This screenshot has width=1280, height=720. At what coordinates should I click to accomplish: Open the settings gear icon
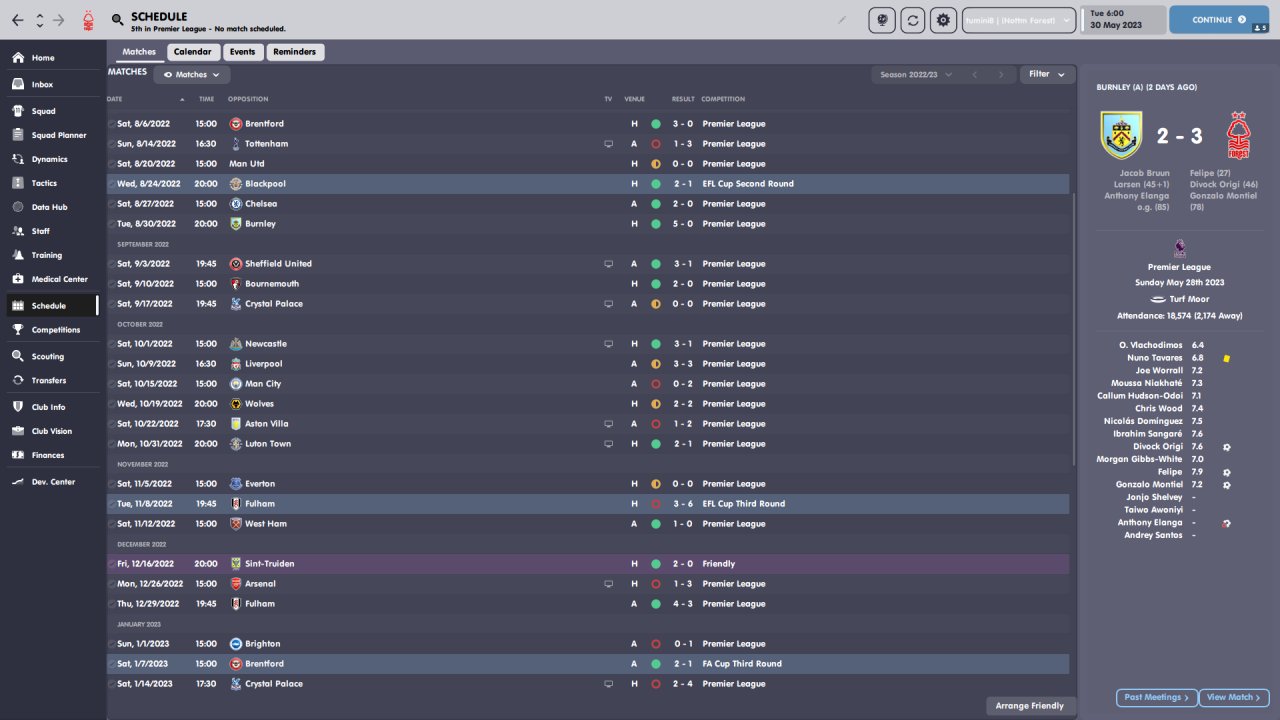click(x=942, y=20)
